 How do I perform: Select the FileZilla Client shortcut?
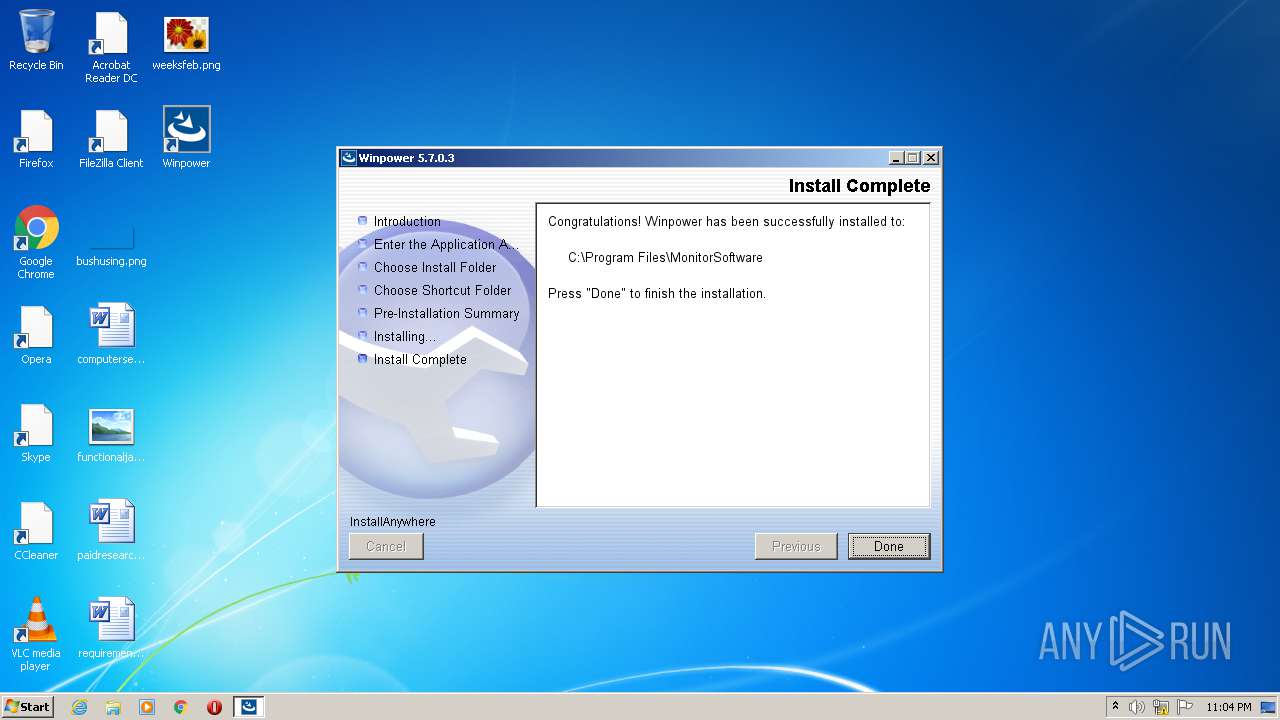111,140
